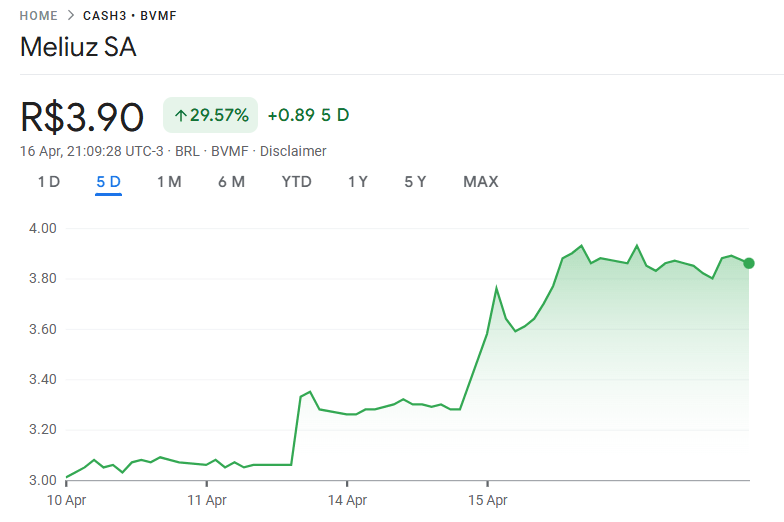
Task: Click the 14 Apr axis date label
Action: point(349,499)
